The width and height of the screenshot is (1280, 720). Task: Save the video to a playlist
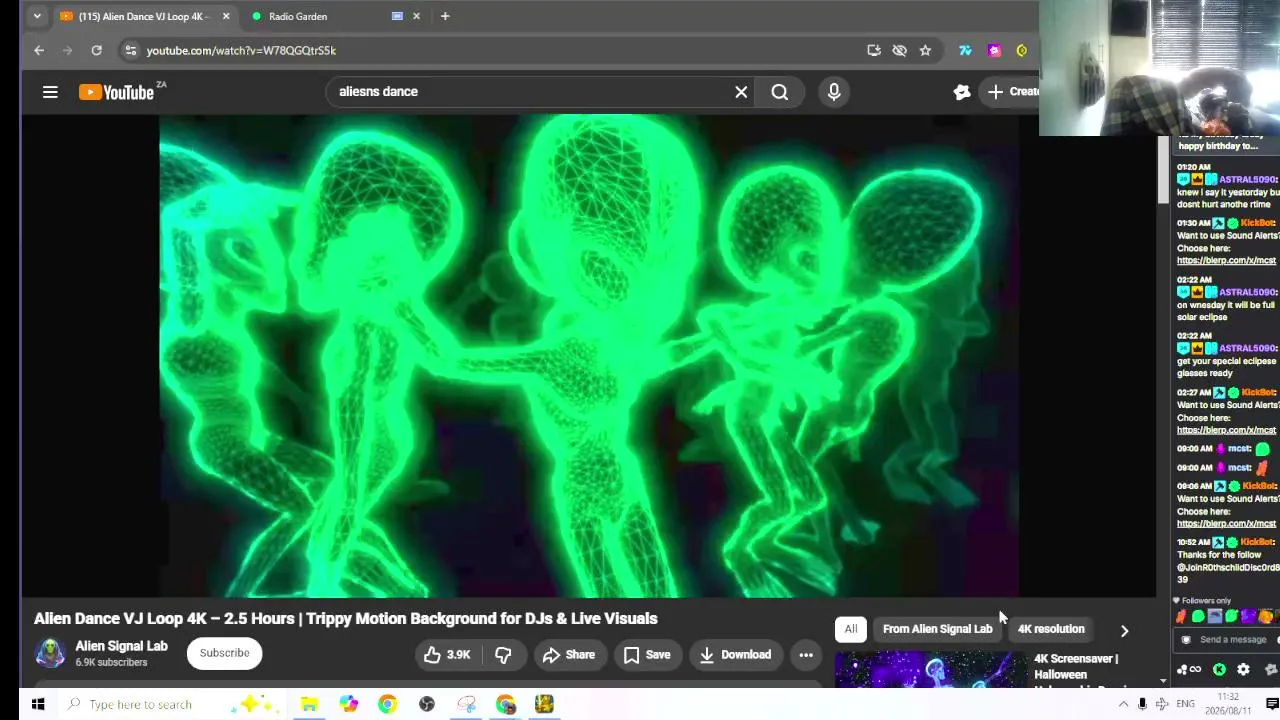coord(647,655)
